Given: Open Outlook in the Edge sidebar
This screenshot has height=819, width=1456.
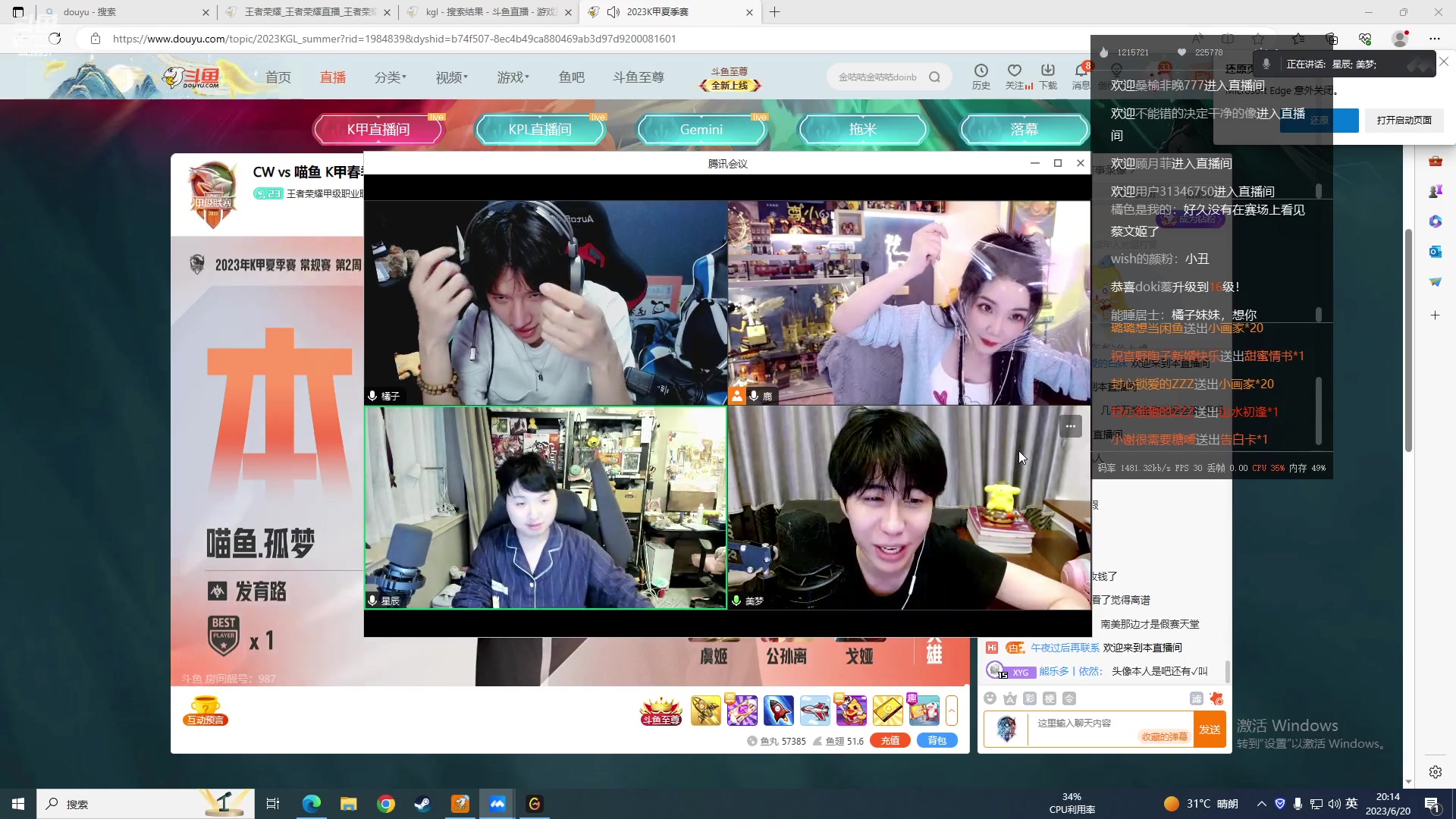Looking at the screenshot, I should (1435, 252).
